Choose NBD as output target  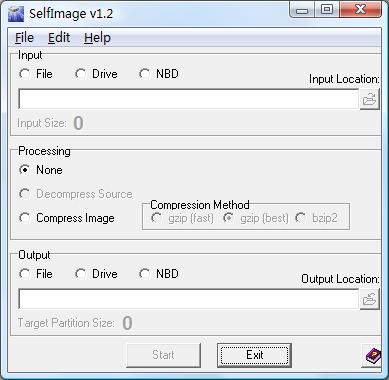pyautogui.click(x=159, y=274)
